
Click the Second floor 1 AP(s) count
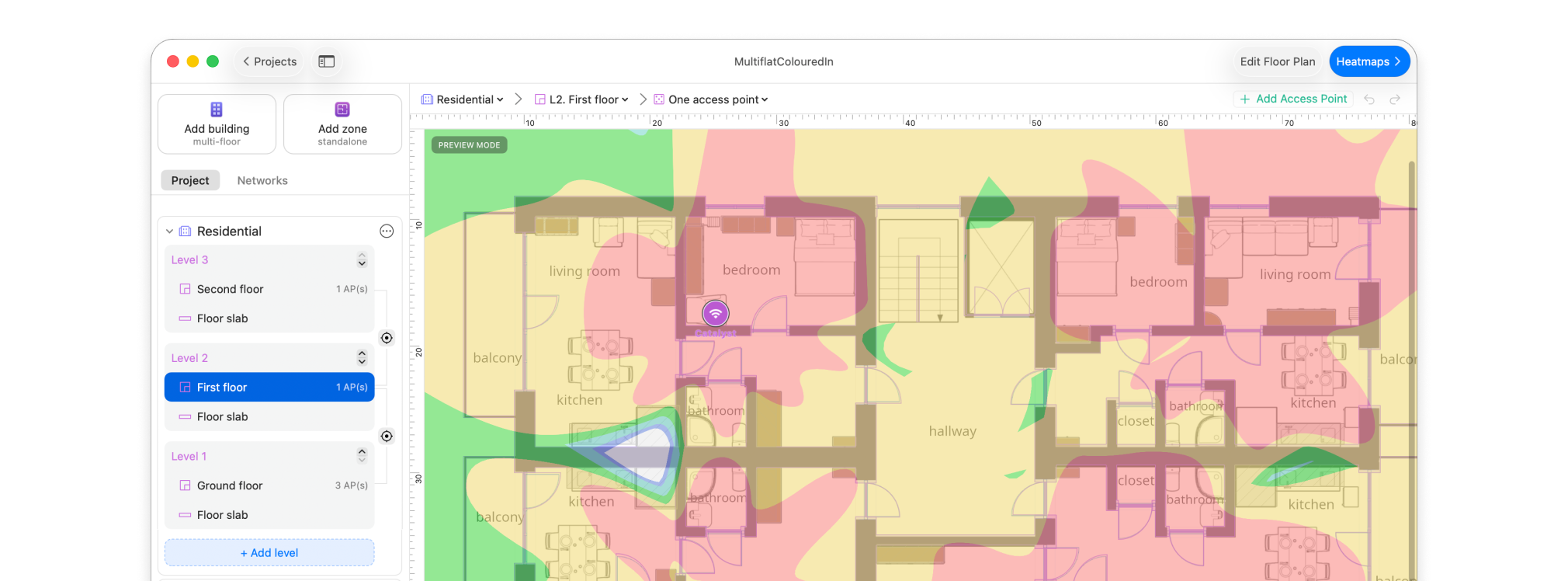352,289
